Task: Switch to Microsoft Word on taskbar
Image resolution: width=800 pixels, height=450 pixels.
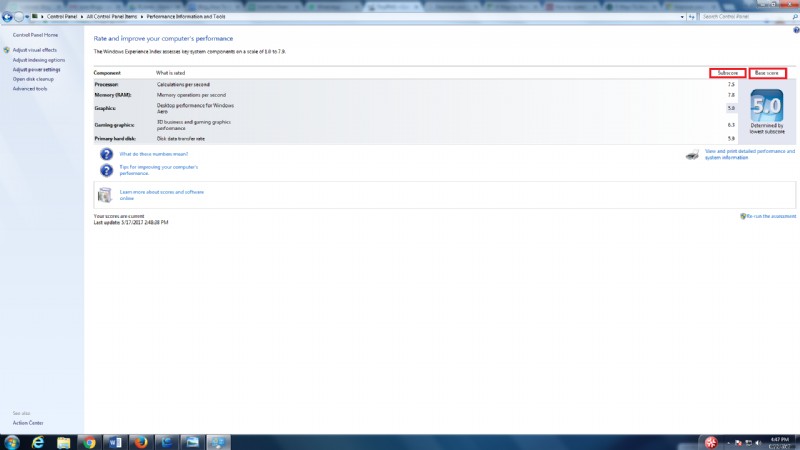Action: (x=115, y=442)
